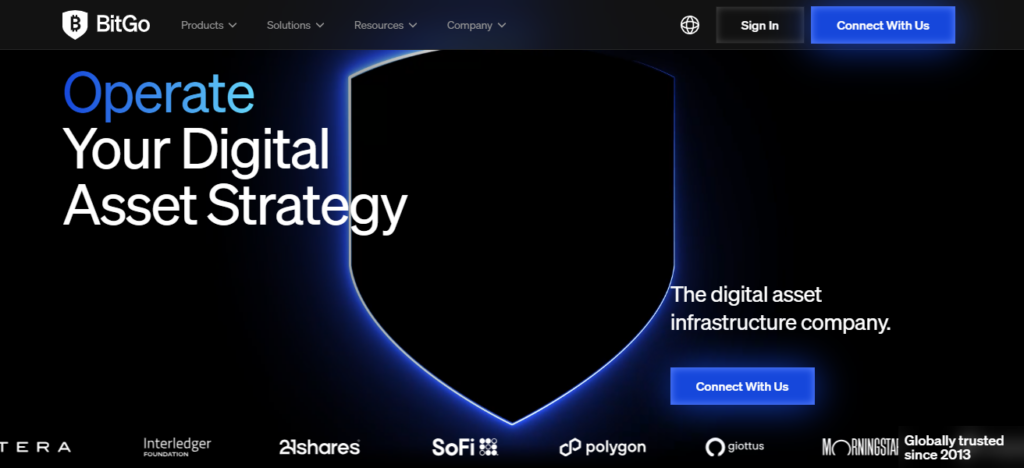Viewport: 1024px width, 468px height.
Task: Click the Interledger Foundation logo
Action: tap(178, 447)
